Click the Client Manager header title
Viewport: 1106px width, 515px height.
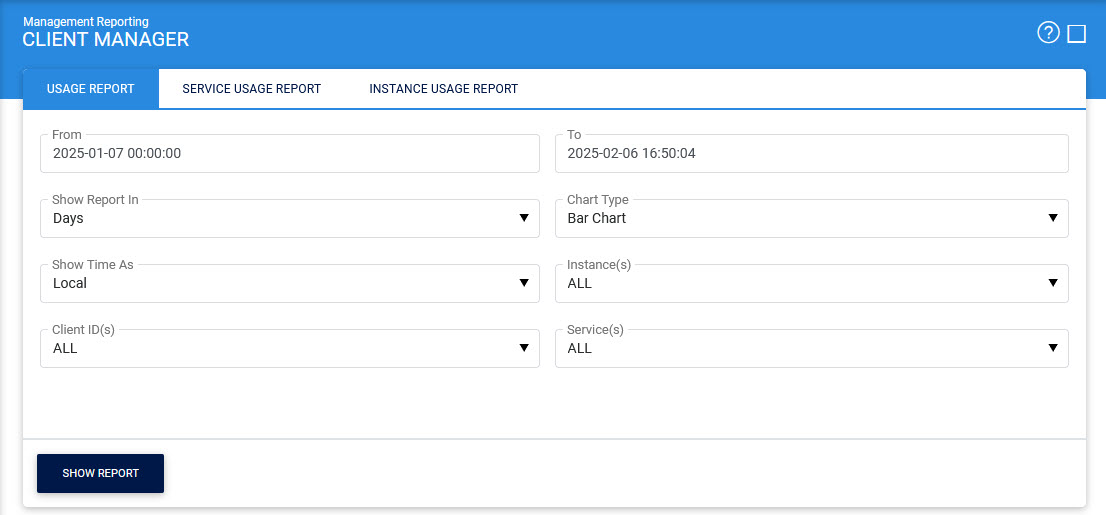(x=105, y=40)
